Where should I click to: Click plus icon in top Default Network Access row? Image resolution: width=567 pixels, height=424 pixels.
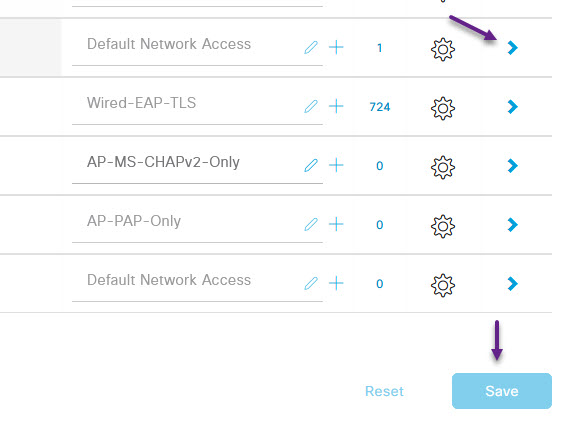click(x=336, y=47)
